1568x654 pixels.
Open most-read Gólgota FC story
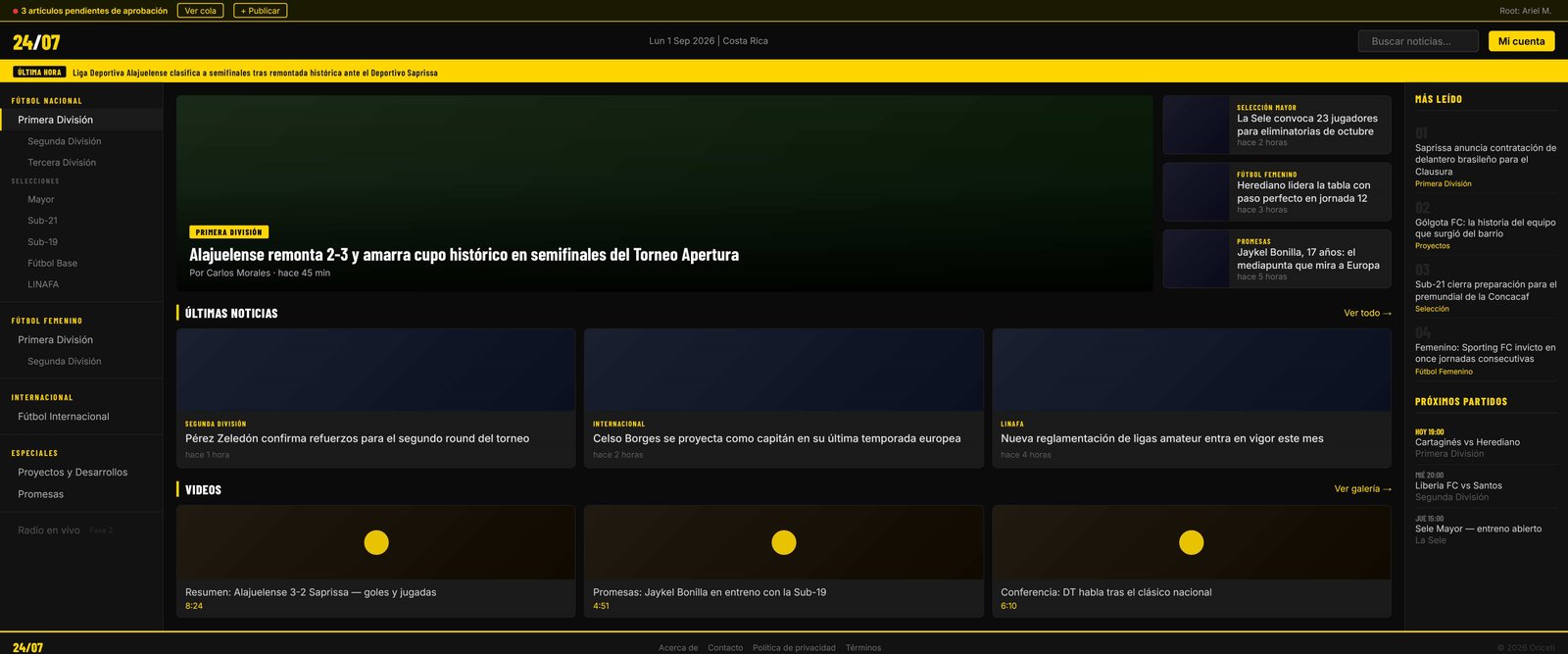[x=1486, y=228]
